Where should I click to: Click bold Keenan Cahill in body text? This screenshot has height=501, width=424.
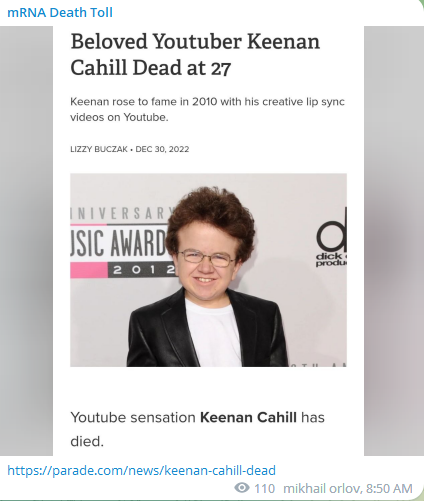click(248, 417)
